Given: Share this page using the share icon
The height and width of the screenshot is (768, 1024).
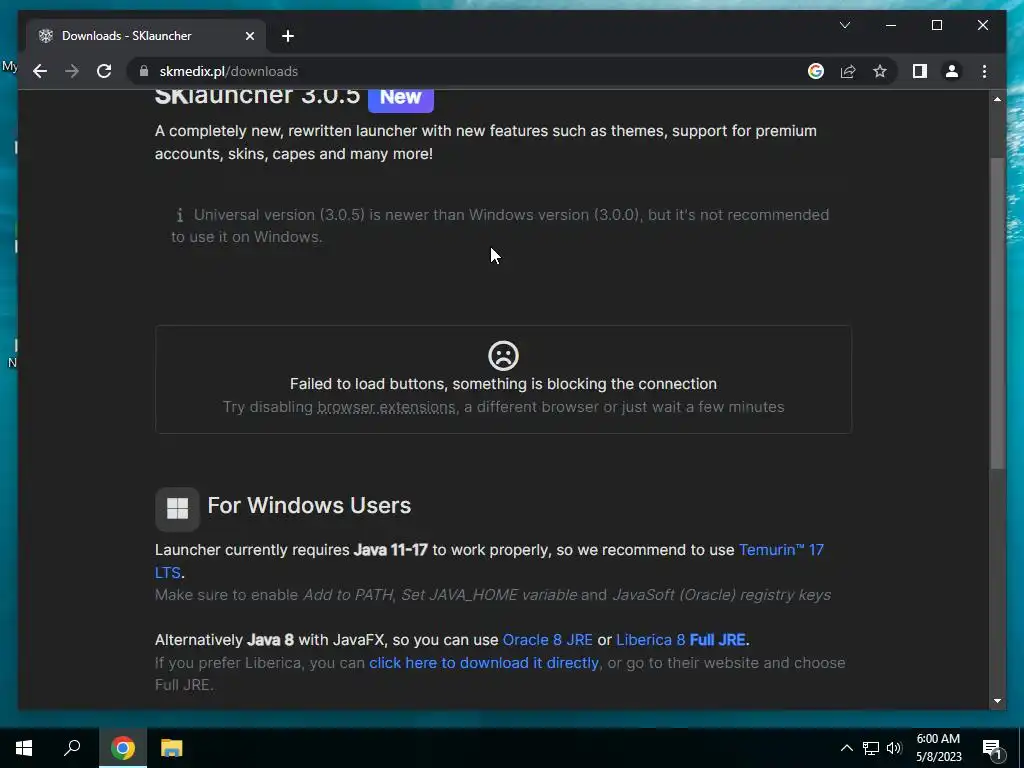Looking at the screenshot, I should point(848,71).
